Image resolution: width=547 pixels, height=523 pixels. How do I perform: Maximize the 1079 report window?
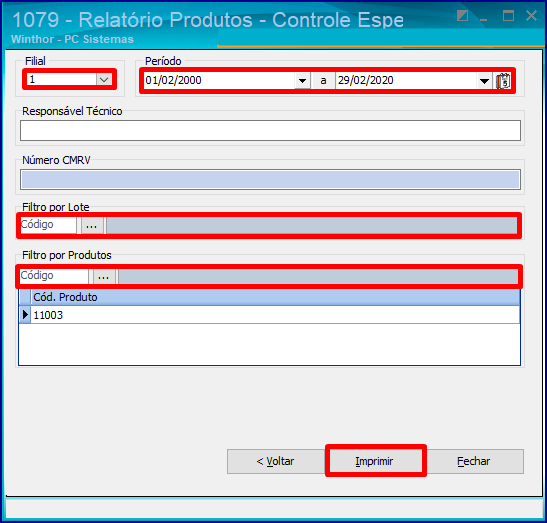coord(508,16)
